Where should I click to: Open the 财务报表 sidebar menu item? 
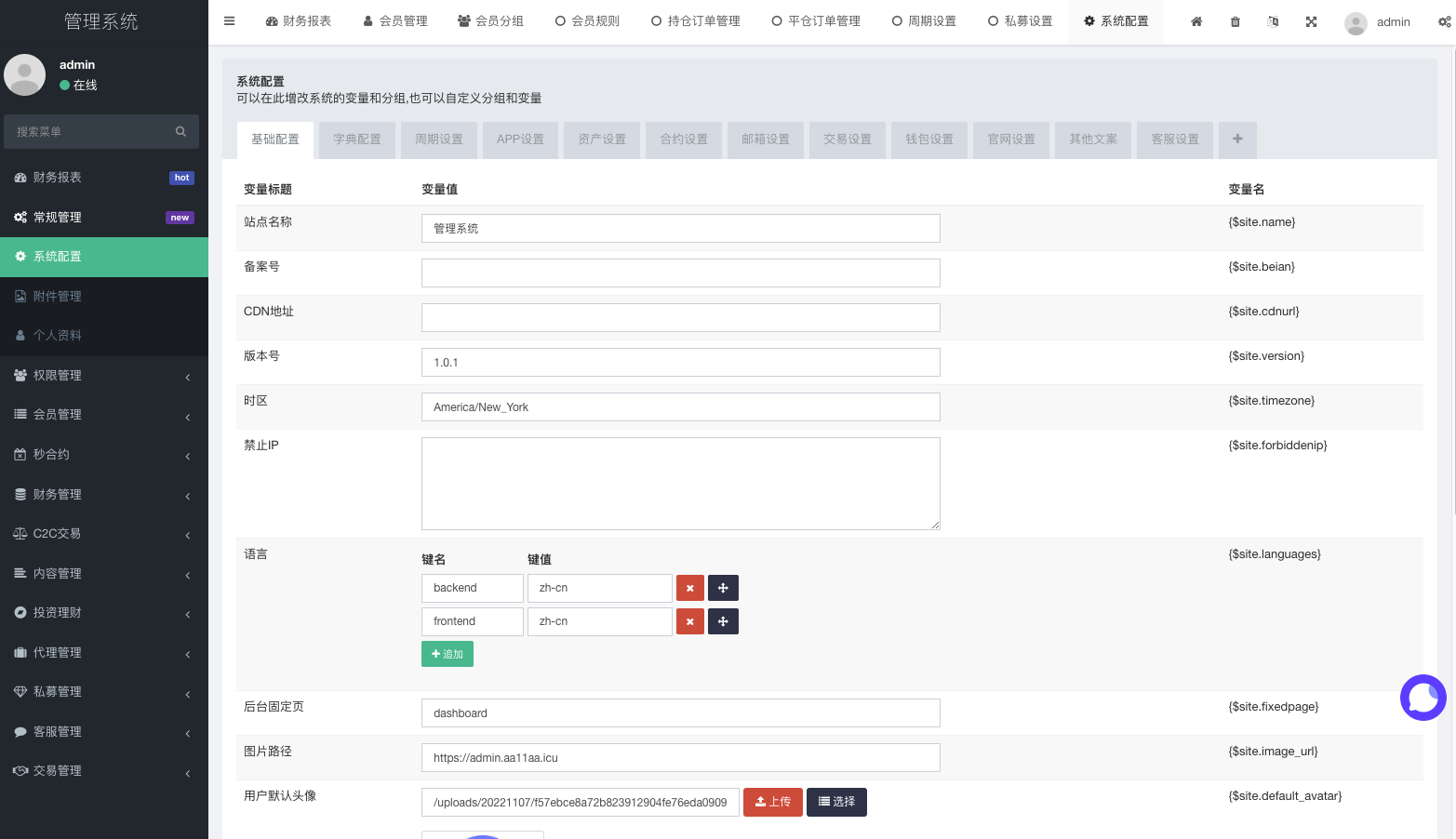(56, 177)
